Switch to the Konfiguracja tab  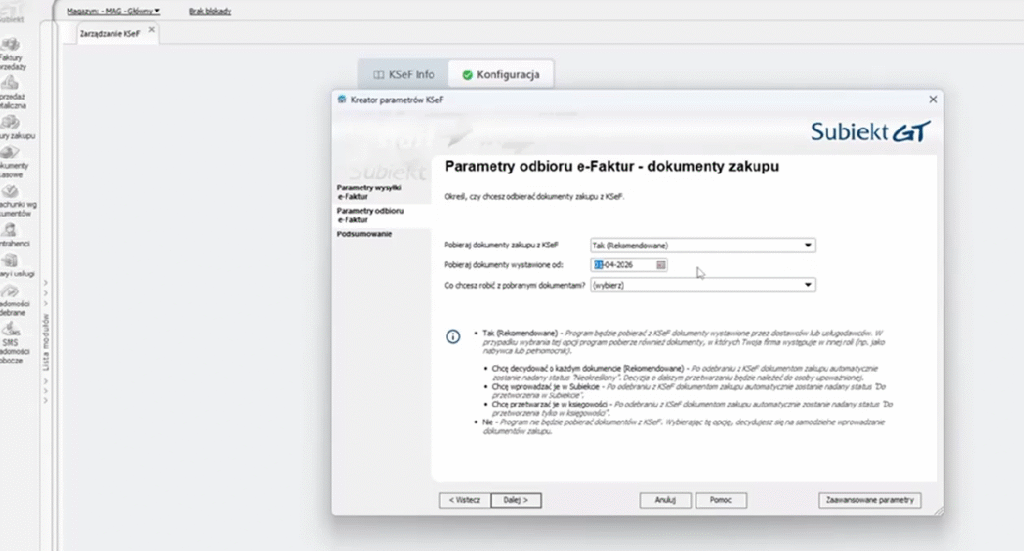pos(500,74)
